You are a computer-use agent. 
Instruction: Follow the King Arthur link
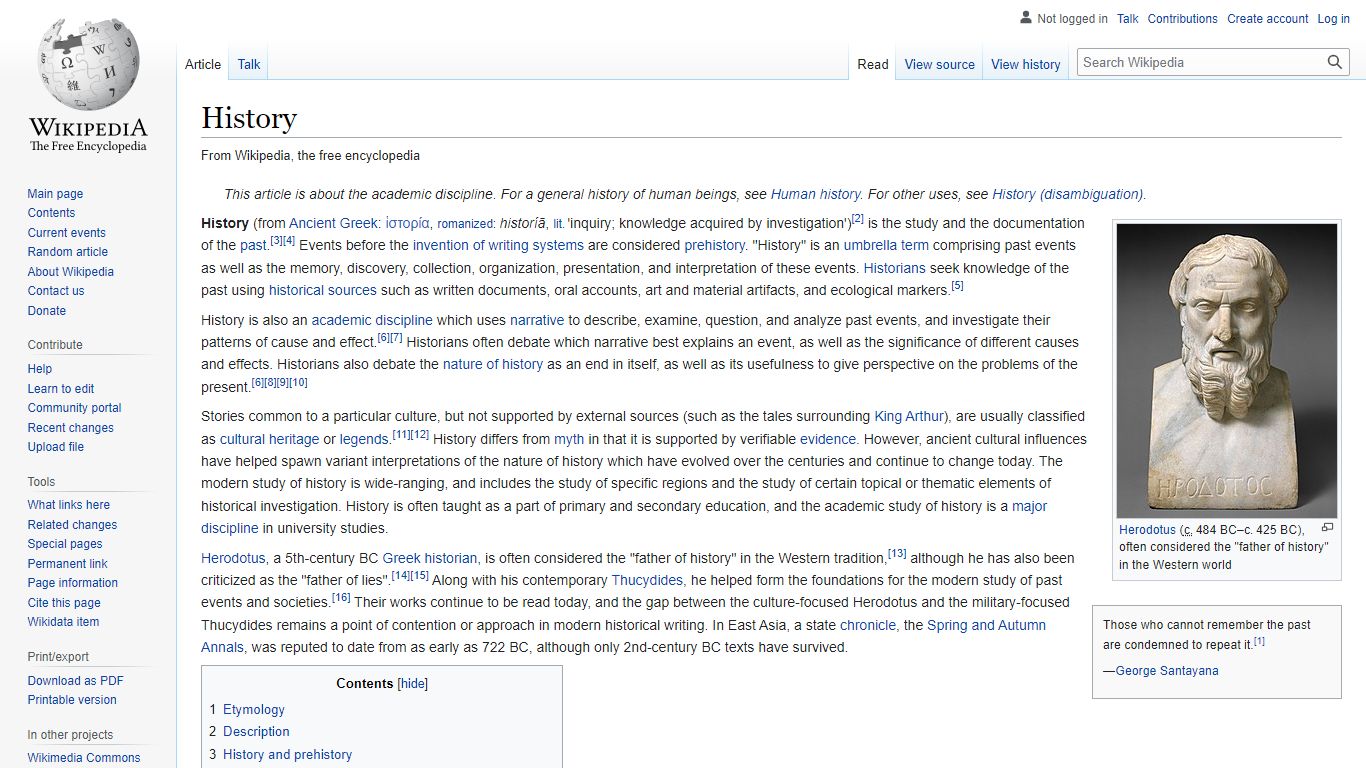tap(909, 416)
